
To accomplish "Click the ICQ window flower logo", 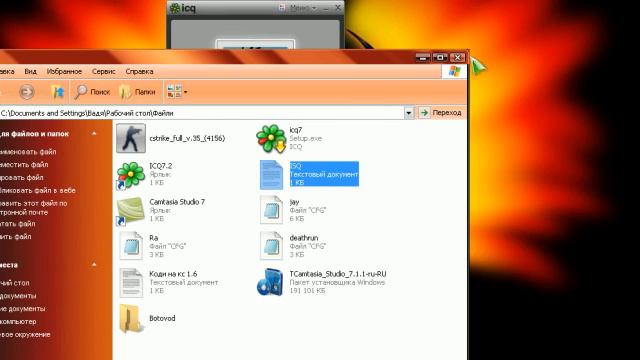I will [x=175, y=8].
